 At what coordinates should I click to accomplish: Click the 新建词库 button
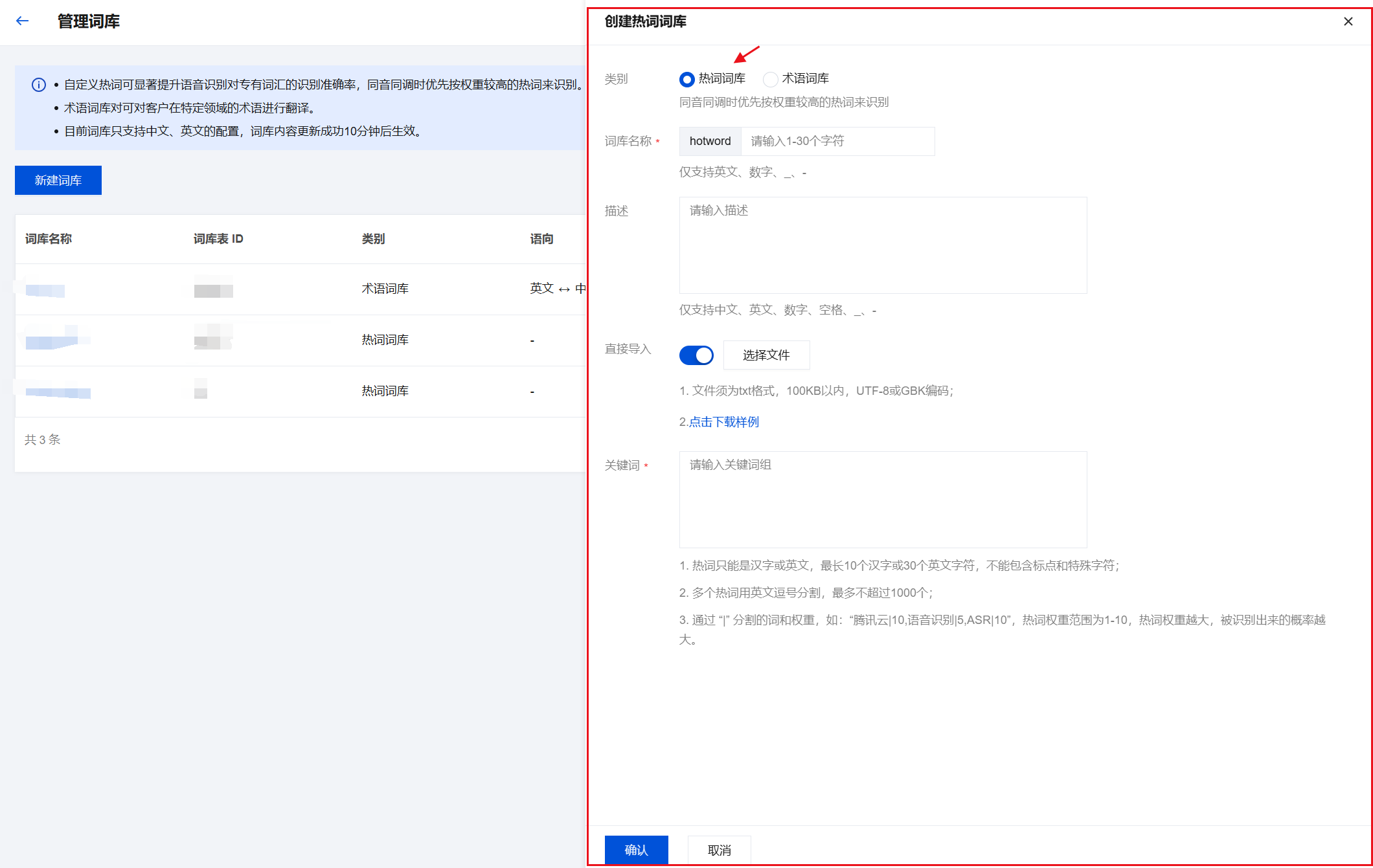coord(58,181)
